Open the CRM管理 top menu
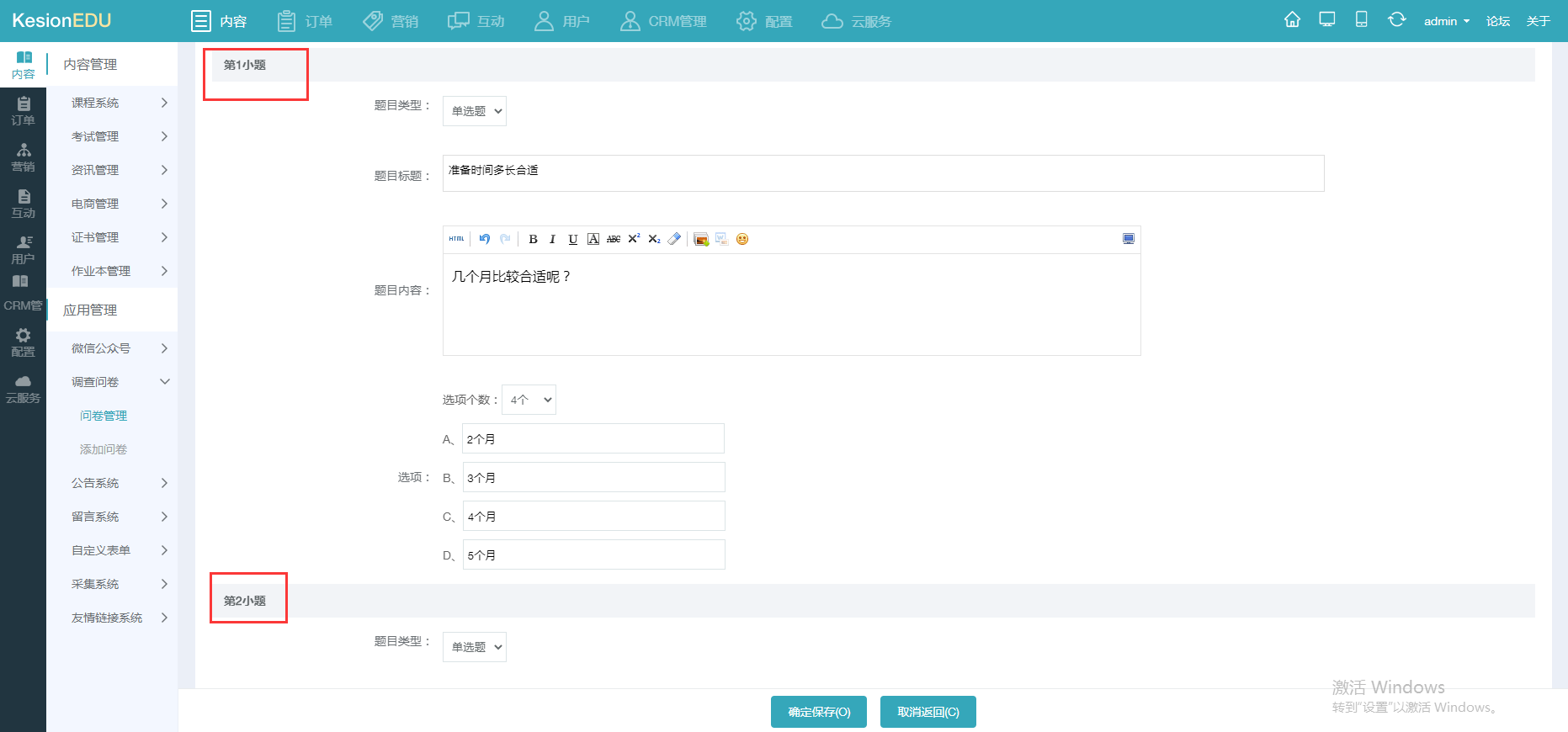1568x732 pixels. tap(663, 21)
